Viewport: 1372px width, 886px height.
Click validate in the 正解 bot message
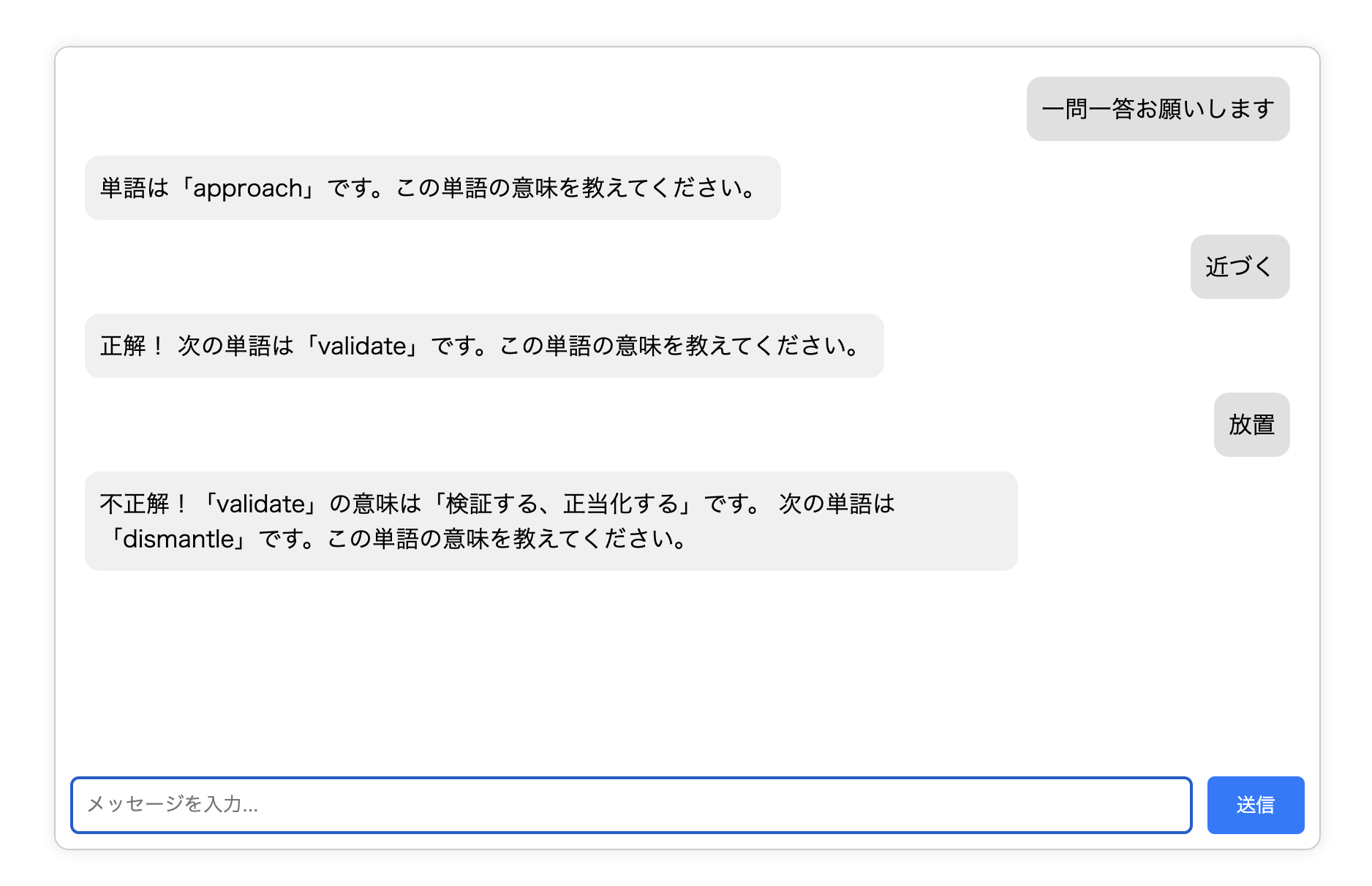coord(361,346)
